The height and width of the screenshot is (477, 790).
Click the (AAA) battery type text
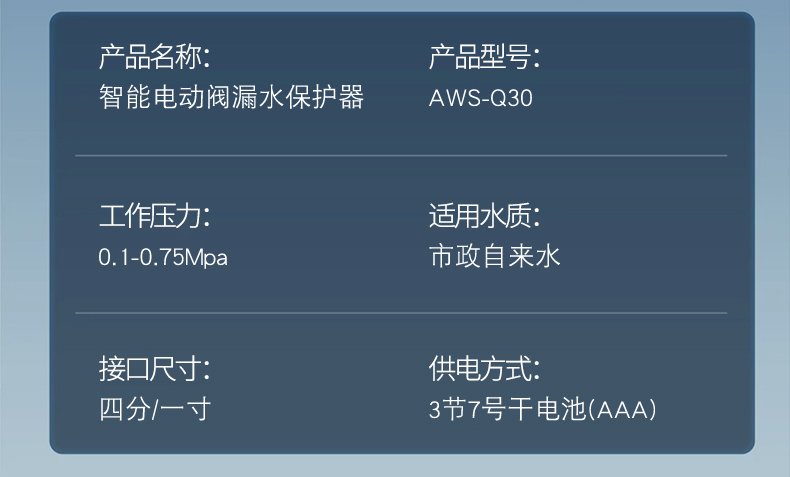[x=622, y=410]
